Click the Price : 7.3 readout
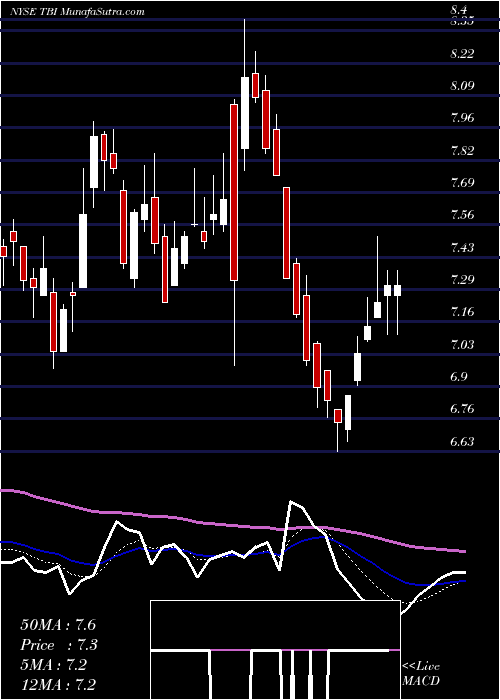The width and height of the screenshot is (500, 700). click(59, 645)
